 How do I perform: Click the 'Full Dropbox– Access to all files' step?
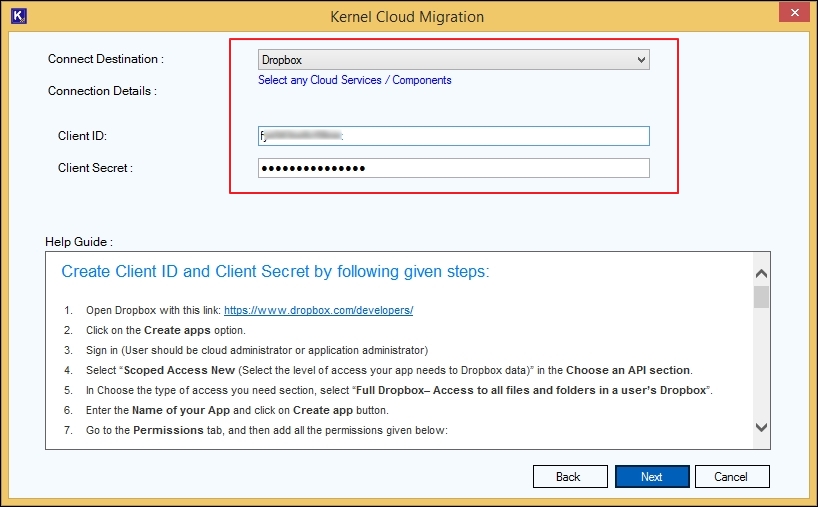(x=399, y=391)
